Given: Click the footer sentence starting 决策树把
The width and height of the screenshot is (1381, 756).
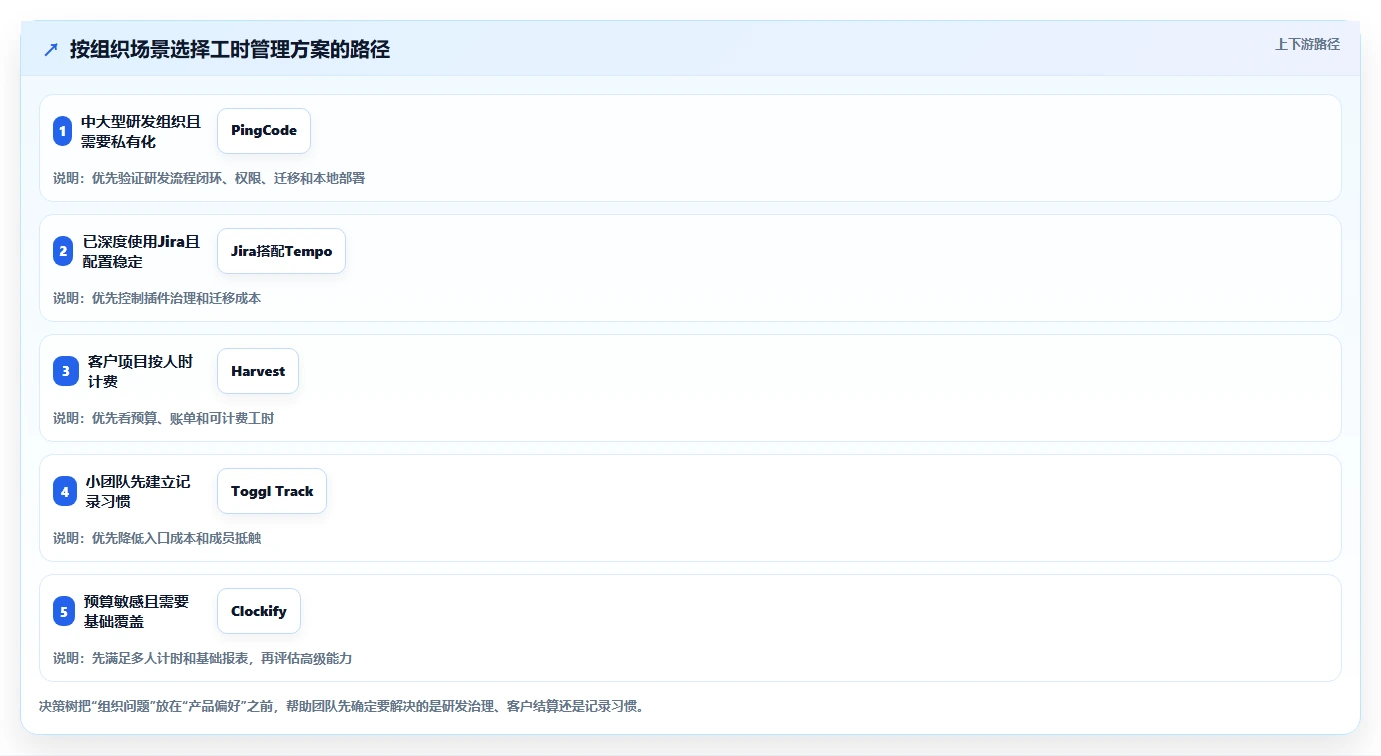Looking at the screenshot, I should click(x=343, y=706).
